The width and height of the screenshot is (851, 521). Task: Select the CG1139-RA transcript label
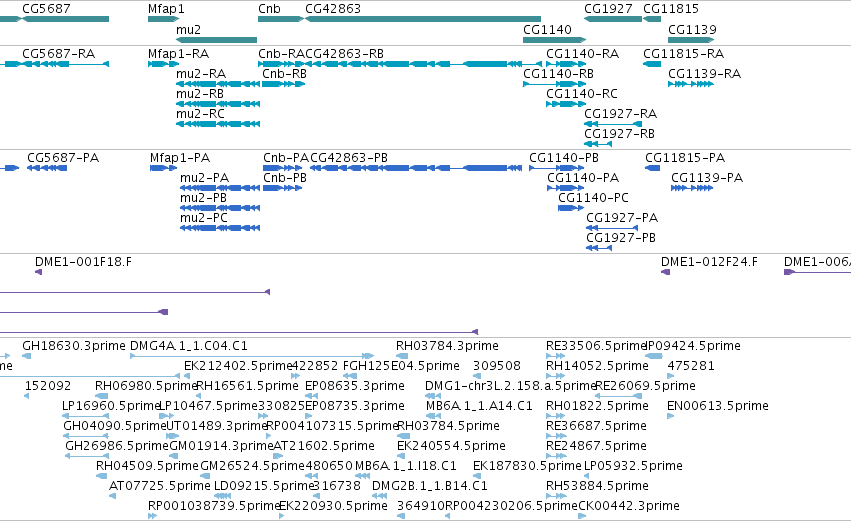[704, 74]
